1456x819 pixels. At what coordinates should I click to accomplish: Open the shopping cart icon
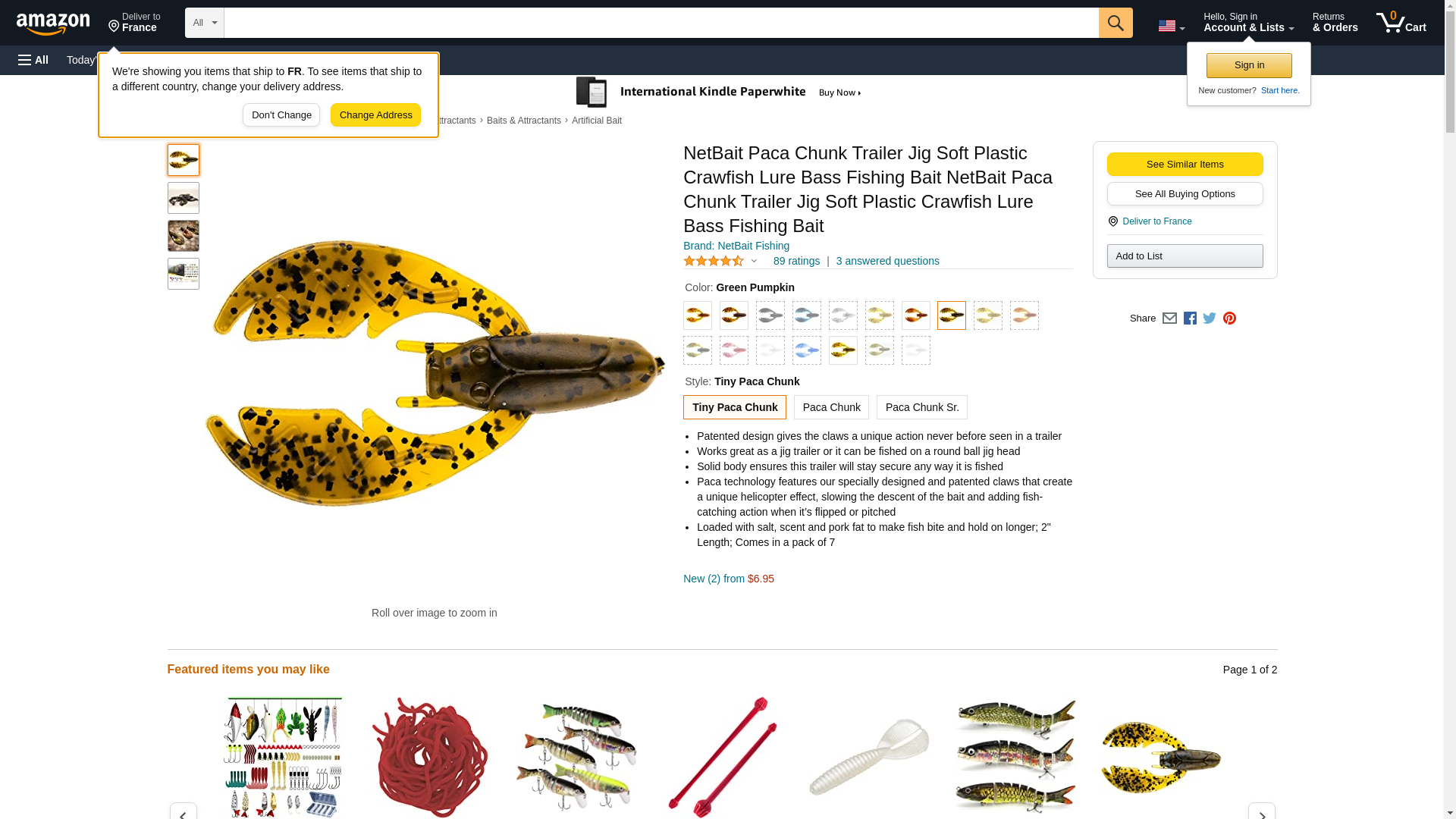pyautogui.click(x=1401, y=23)
